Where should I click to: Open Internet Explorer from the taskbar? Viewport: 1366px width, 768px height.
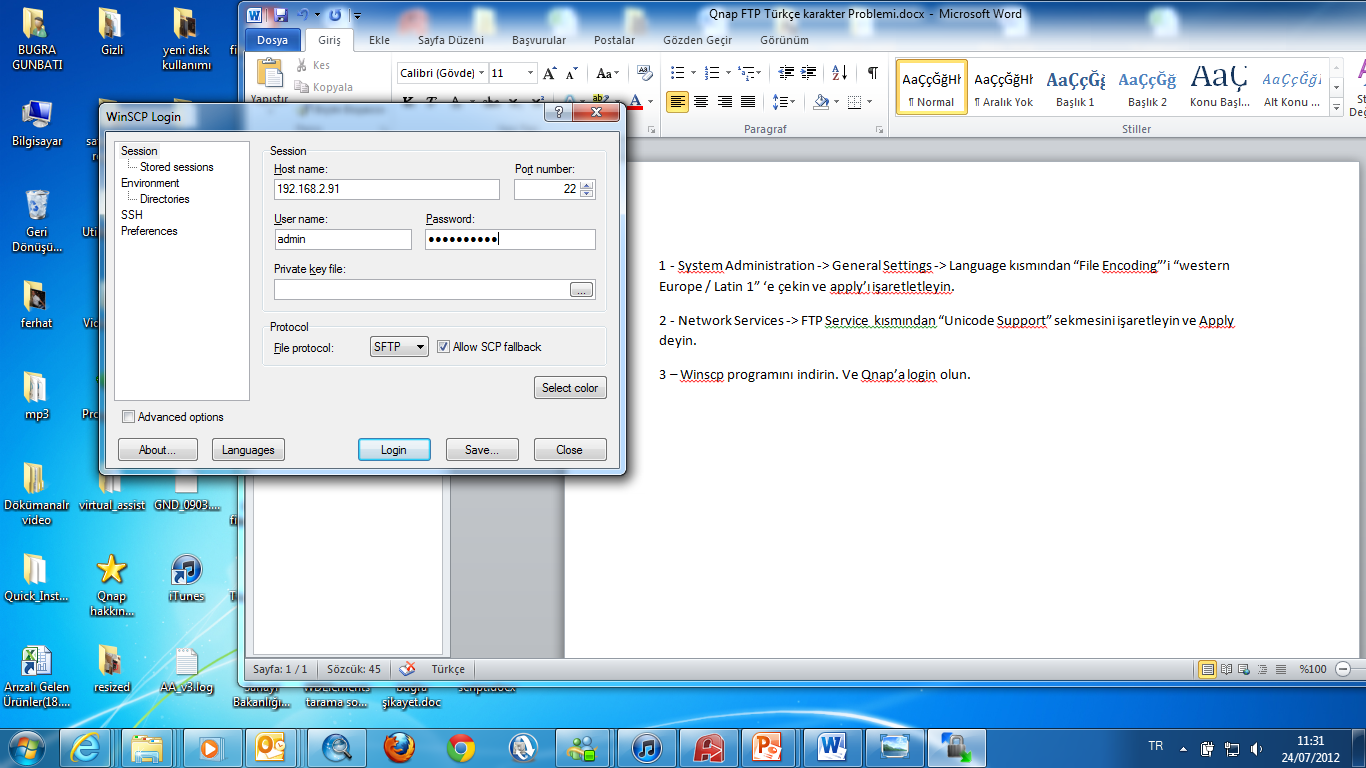click(x=85, y=747)
